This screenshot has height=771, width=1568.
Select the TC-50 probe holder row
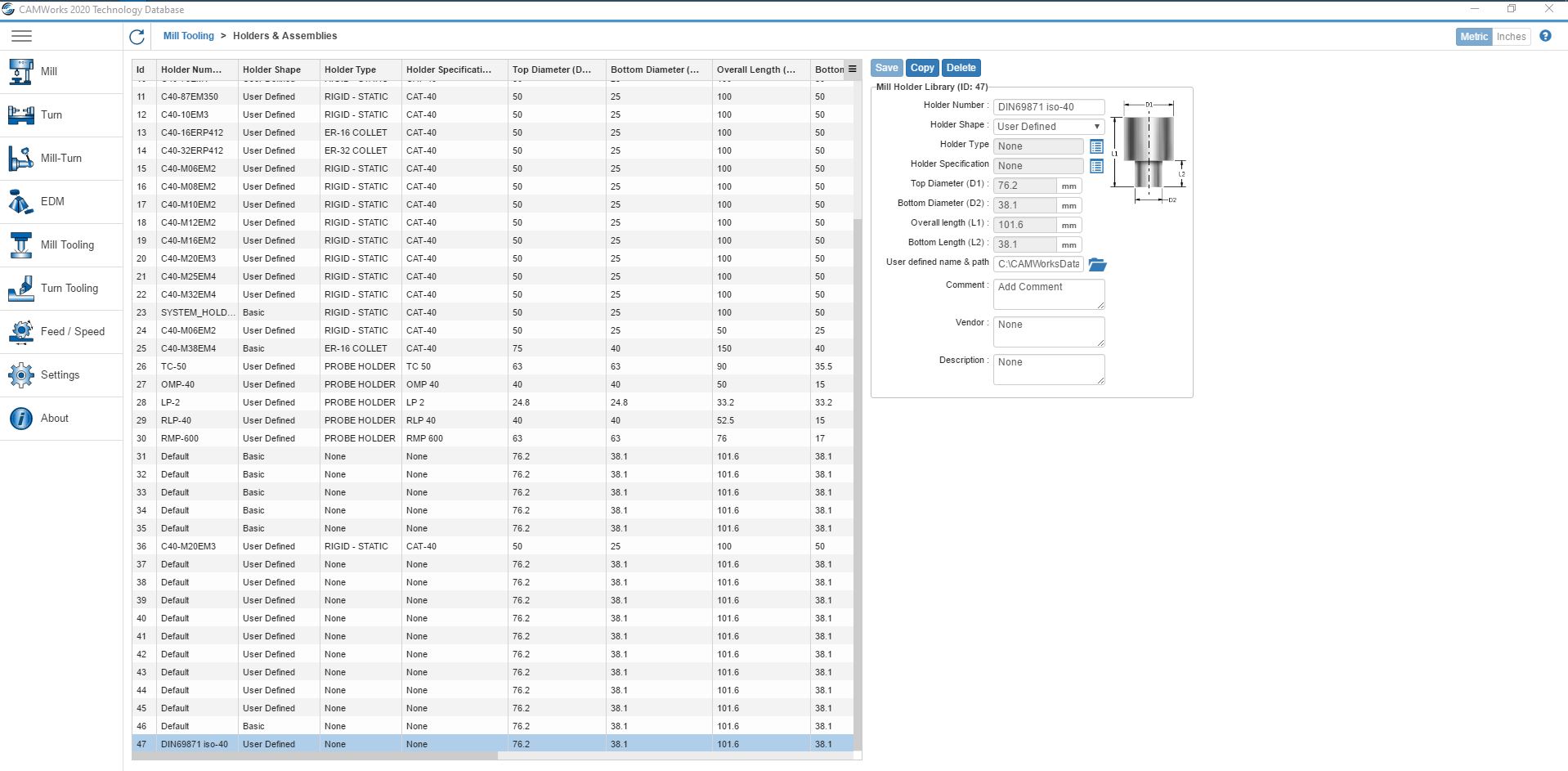click(492, 366)
